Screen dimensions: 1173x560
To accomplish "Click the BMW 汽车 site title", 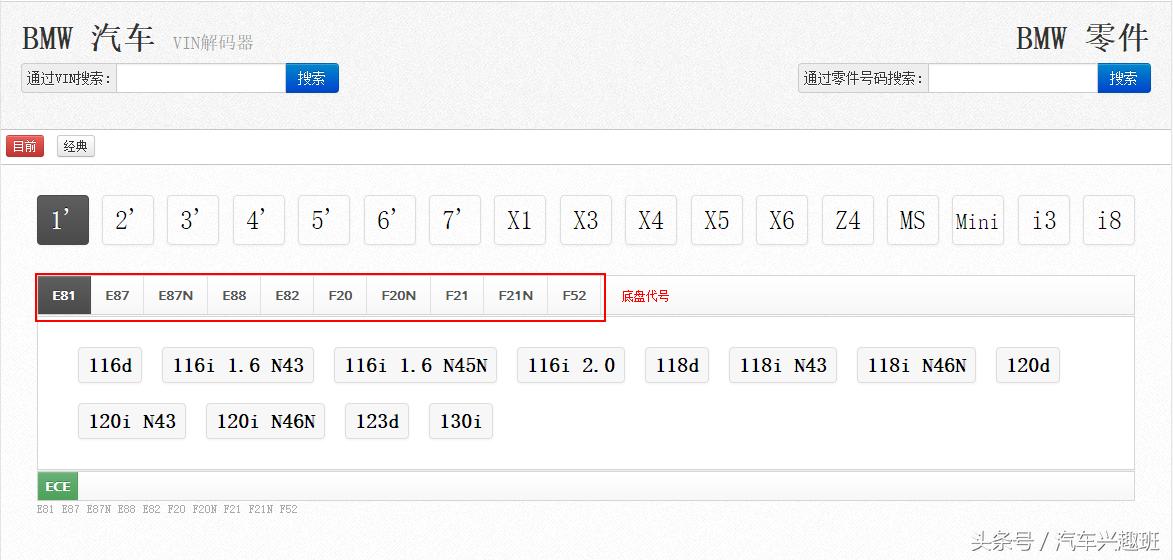I will click(x=88, y=38).
